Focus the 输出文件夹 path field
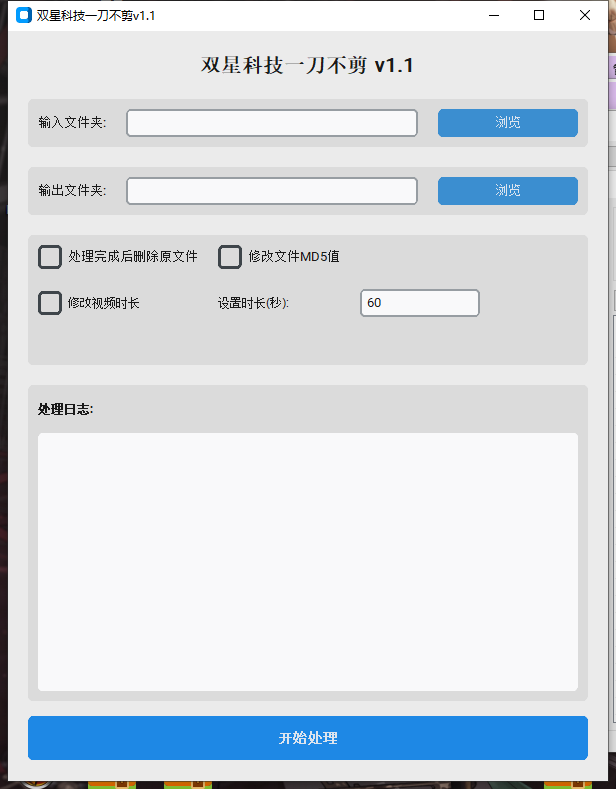The image size is (616, 789). (x=272, y=191)
